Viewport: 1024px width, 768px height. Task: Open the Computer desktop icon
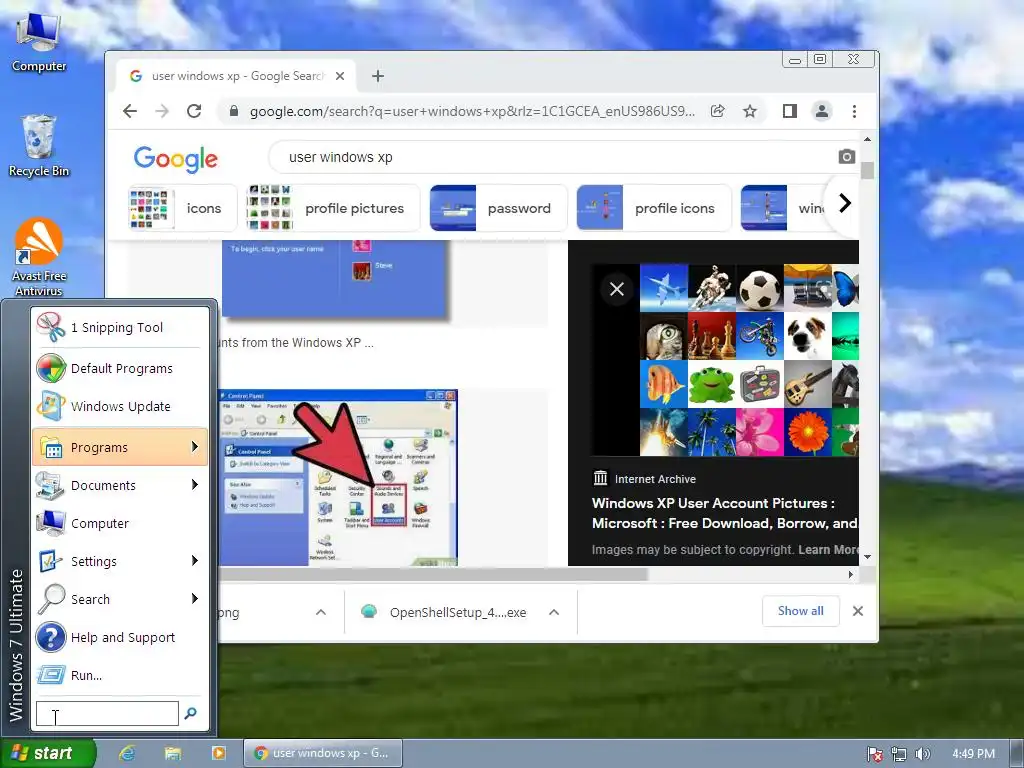(39, 41)
